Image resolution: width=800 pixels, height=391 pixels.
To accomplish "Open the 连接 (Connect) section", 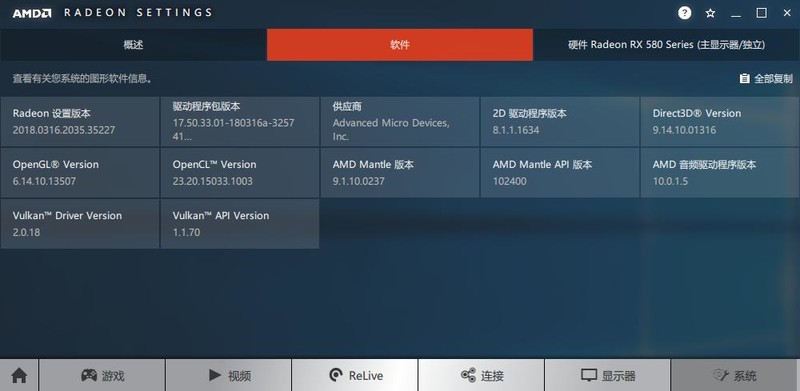I will (482, 376).
